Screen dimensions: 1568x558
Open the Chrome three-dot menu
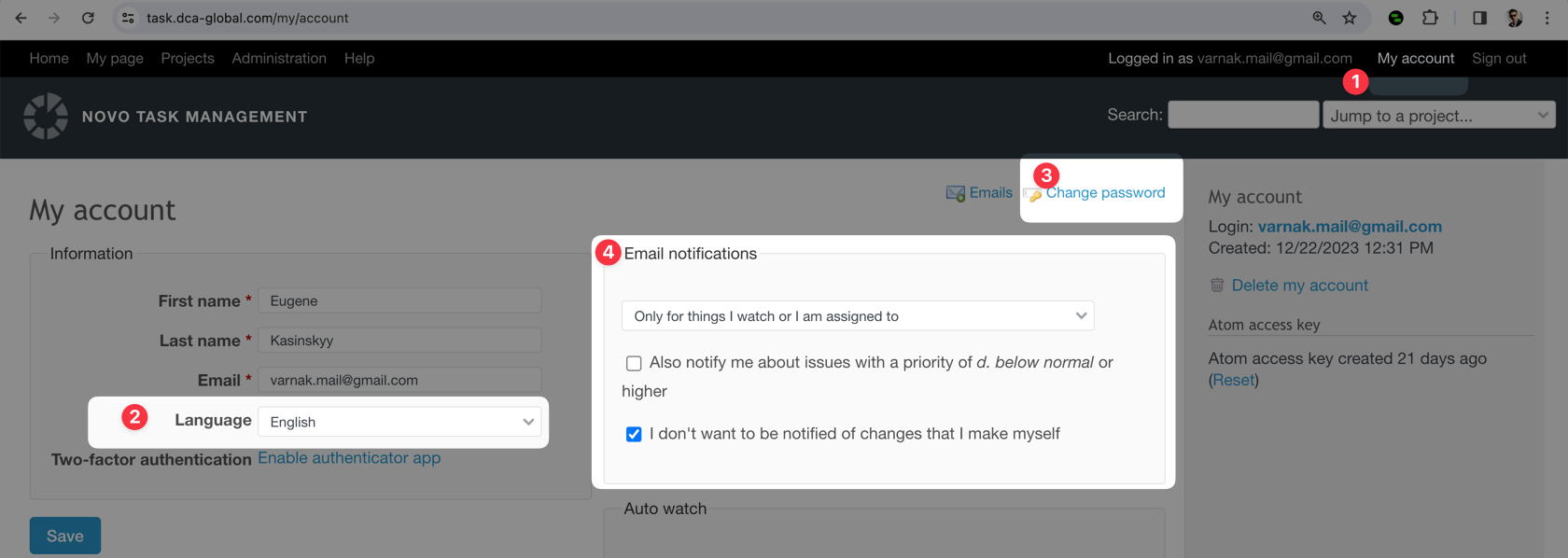[1547, 18]
